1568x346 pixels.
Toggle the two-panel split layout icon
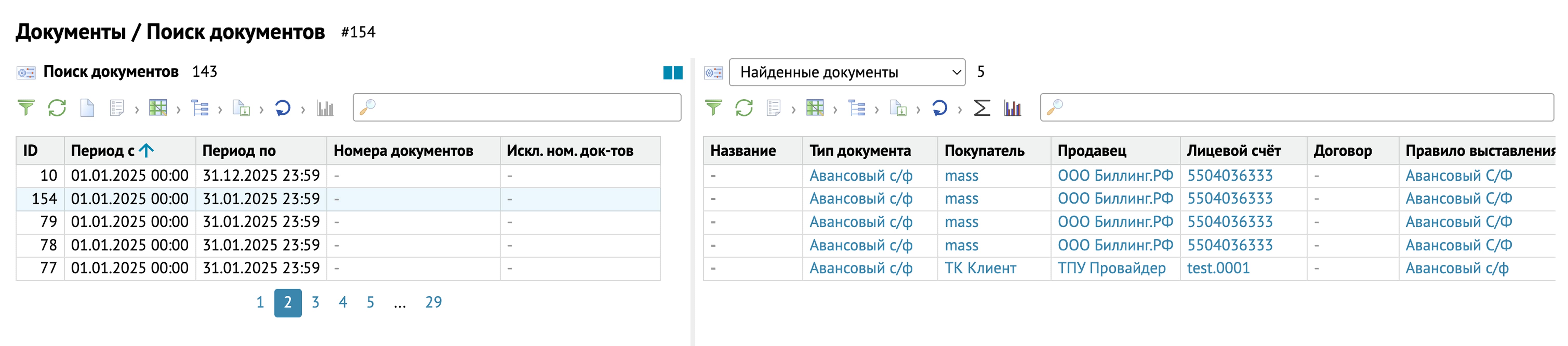(x=673, y=72)
